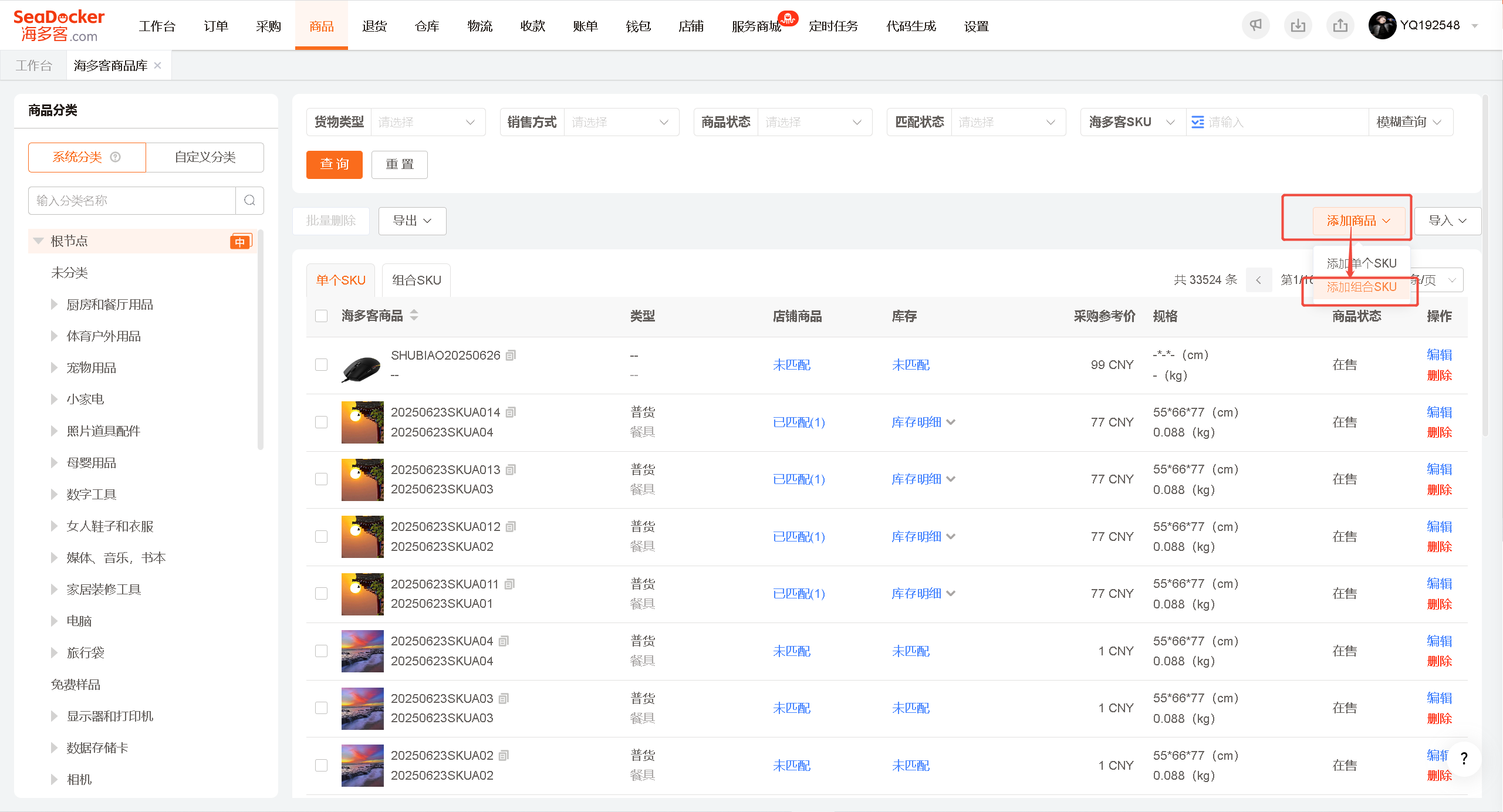Open the 物流 menu
Viewport: 1503px width, 812px height.
click(x=479, y=26)
